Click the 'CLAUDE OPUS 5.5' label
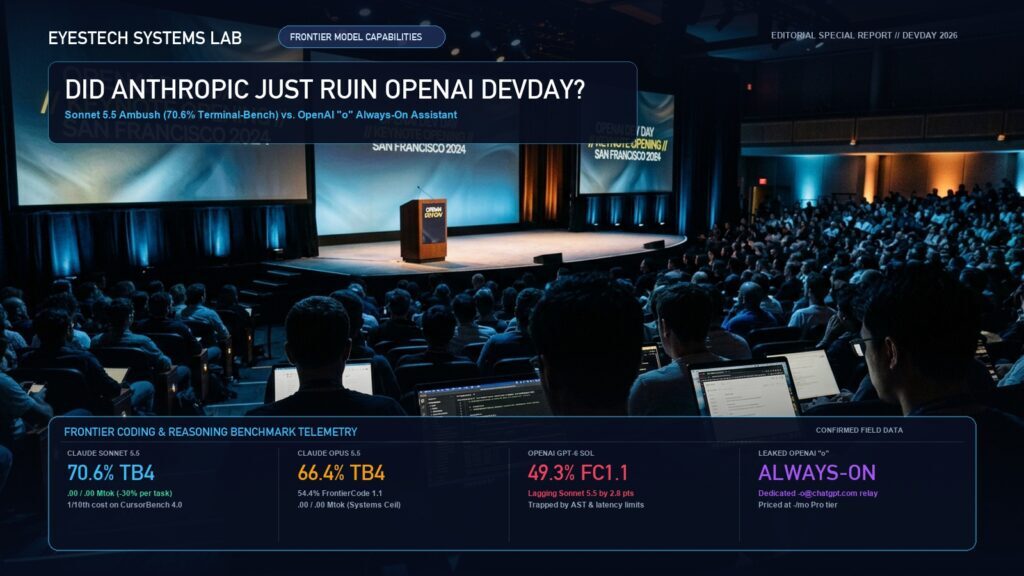 [x=328, y=453]
